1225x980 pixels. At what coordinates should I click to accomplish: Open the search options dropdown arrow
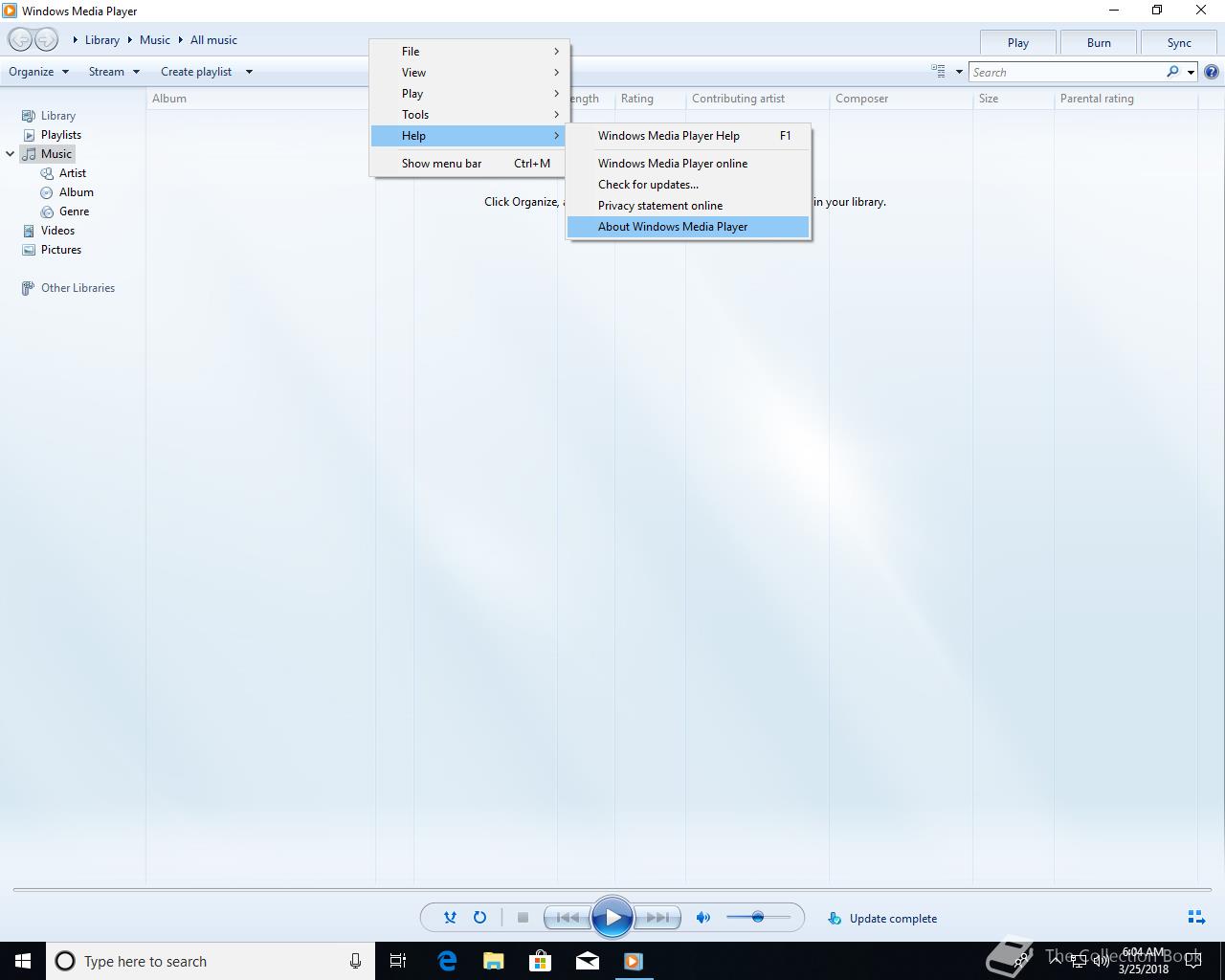click(1191, 72)
